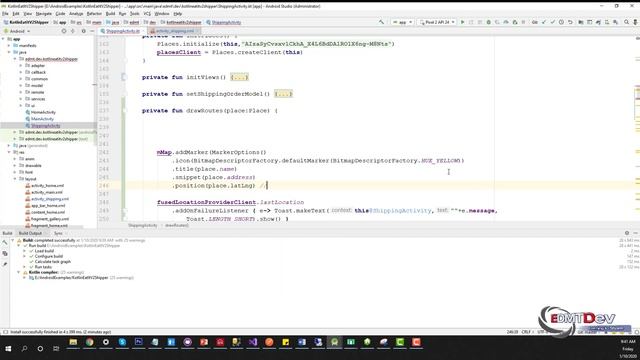
Task: Select the 'Run tasks' build row
Action: (43, 267)
